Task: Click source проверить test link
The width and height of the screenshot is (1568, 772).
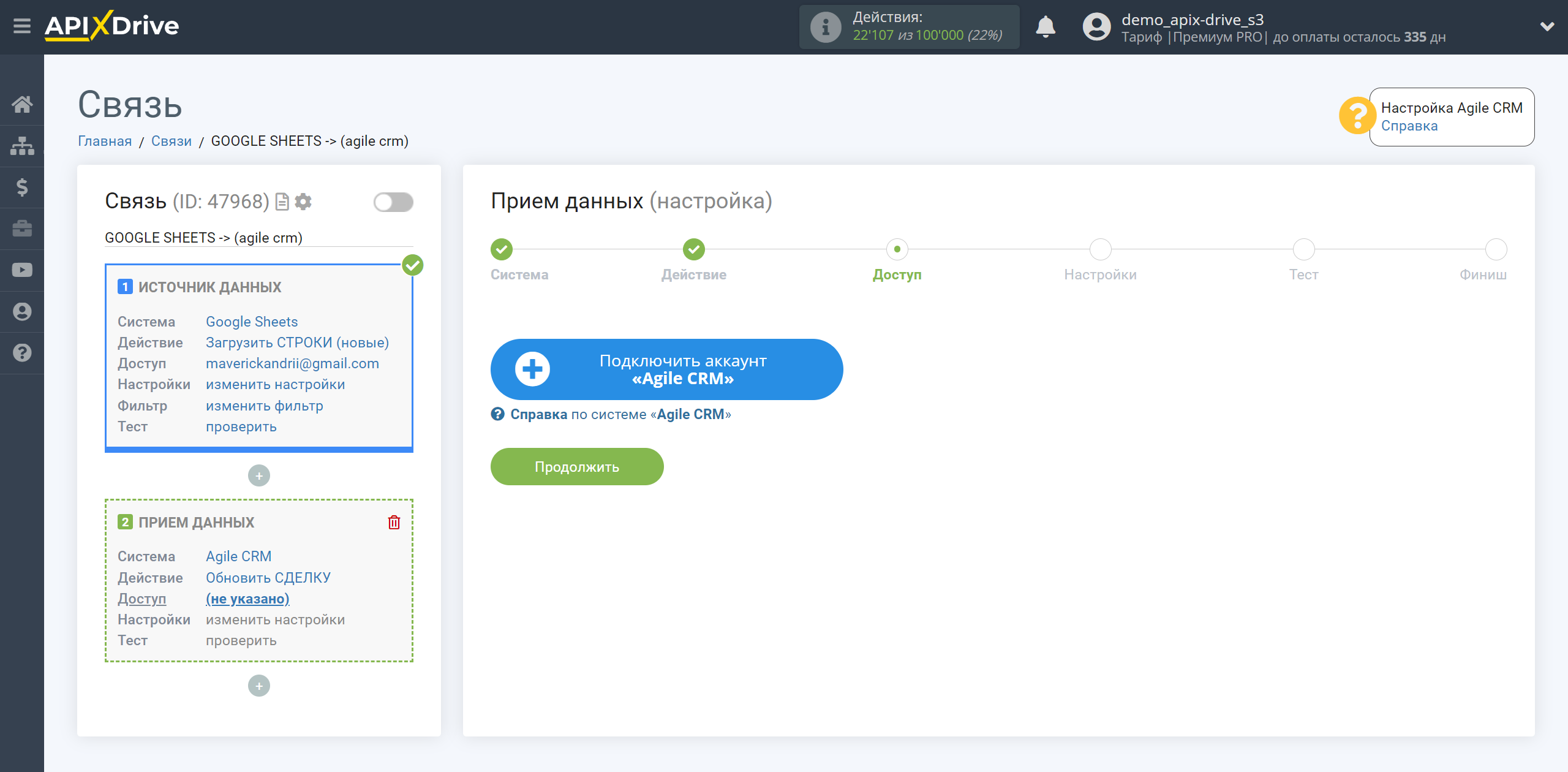Action: pos(241,426)
